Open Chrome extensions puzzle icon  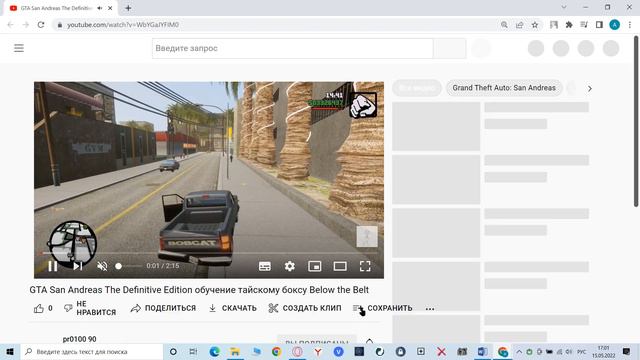point(569,25)
